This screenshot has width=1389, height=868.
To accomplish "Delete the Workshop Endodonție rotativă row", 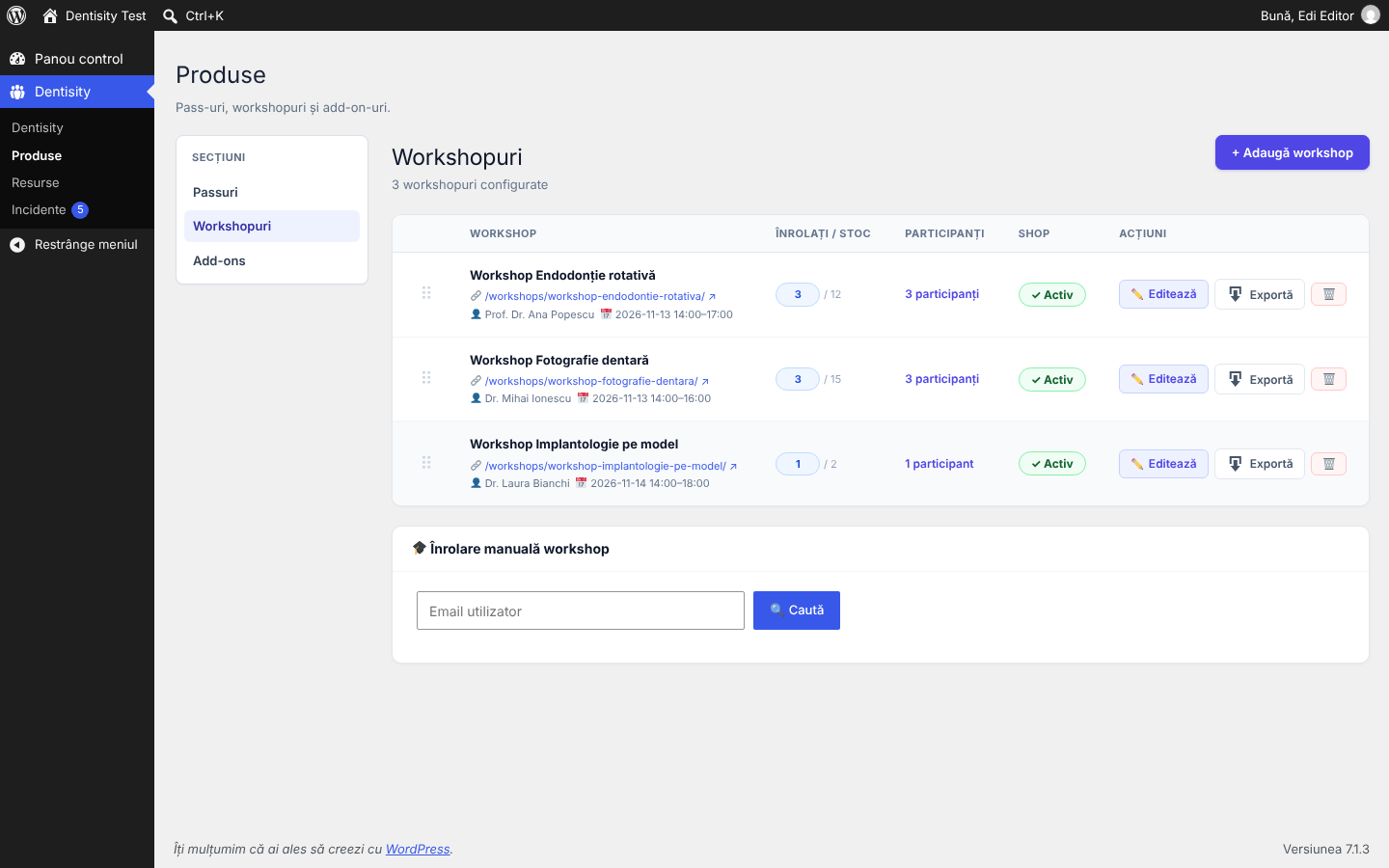I will pos(1328,294).
